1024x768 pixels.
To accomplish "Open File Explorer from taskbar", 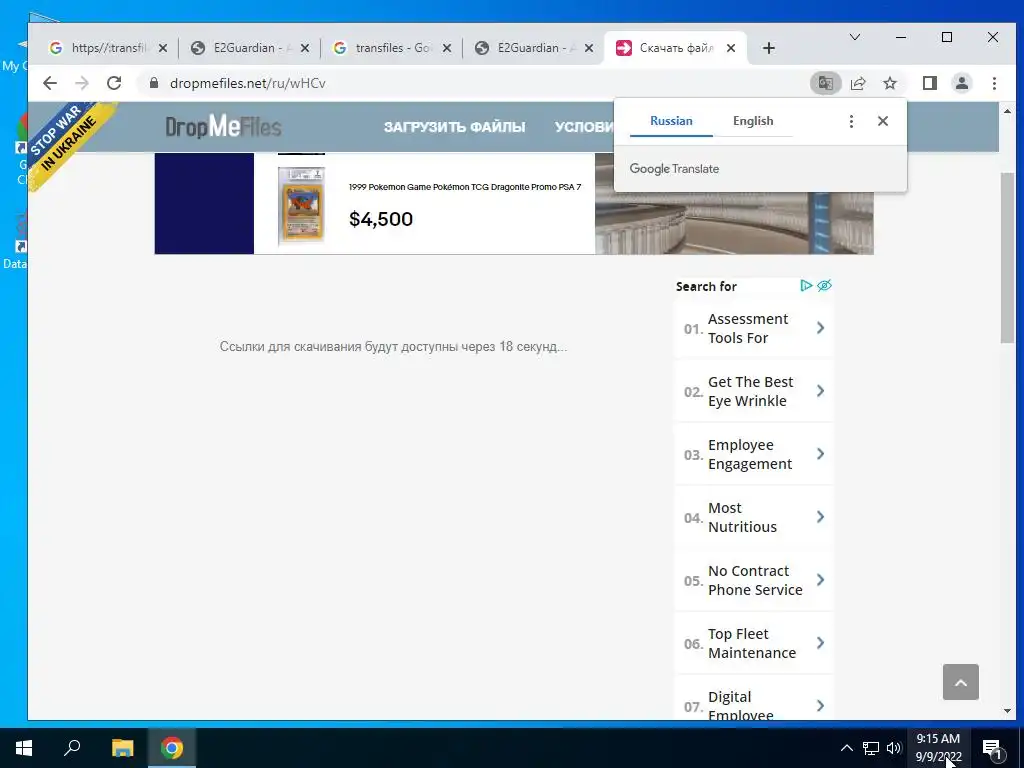I will pos(122,748).
